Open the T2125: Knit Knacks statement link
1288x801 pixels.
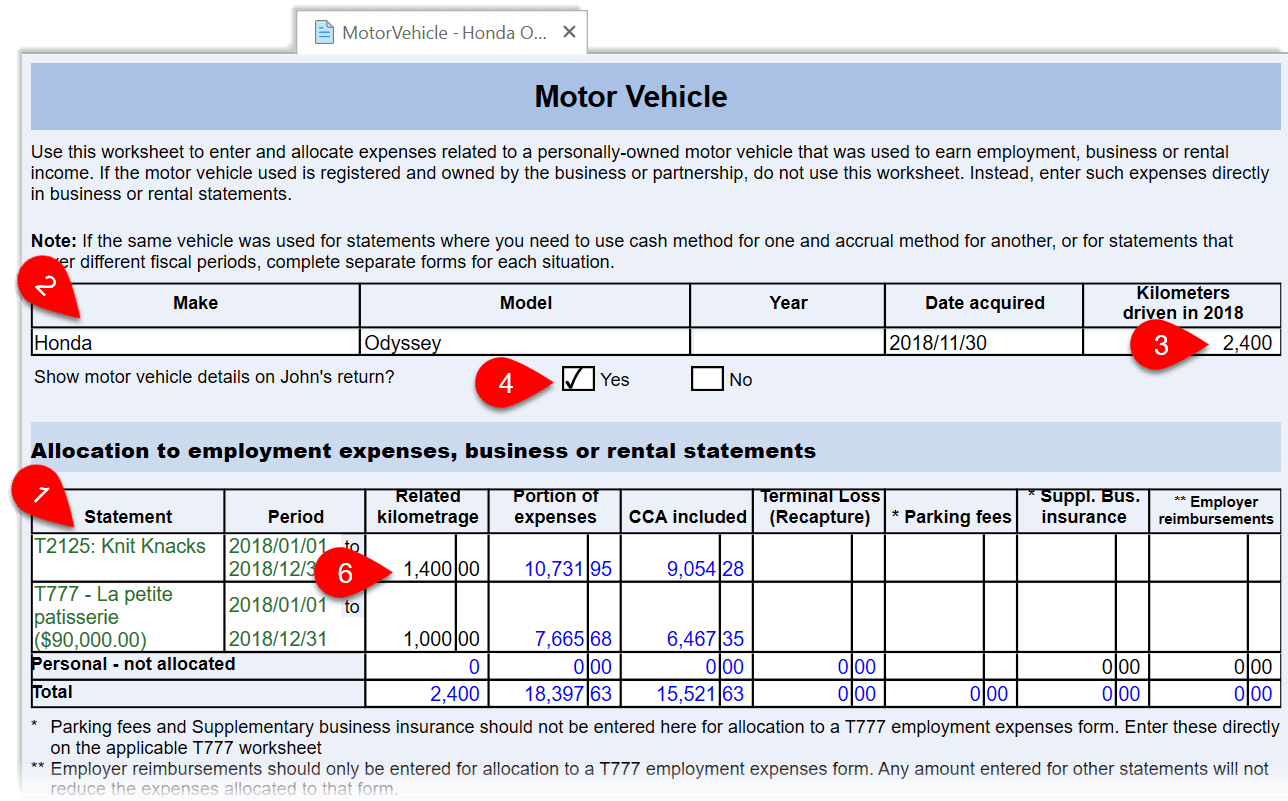click(120, 546)
